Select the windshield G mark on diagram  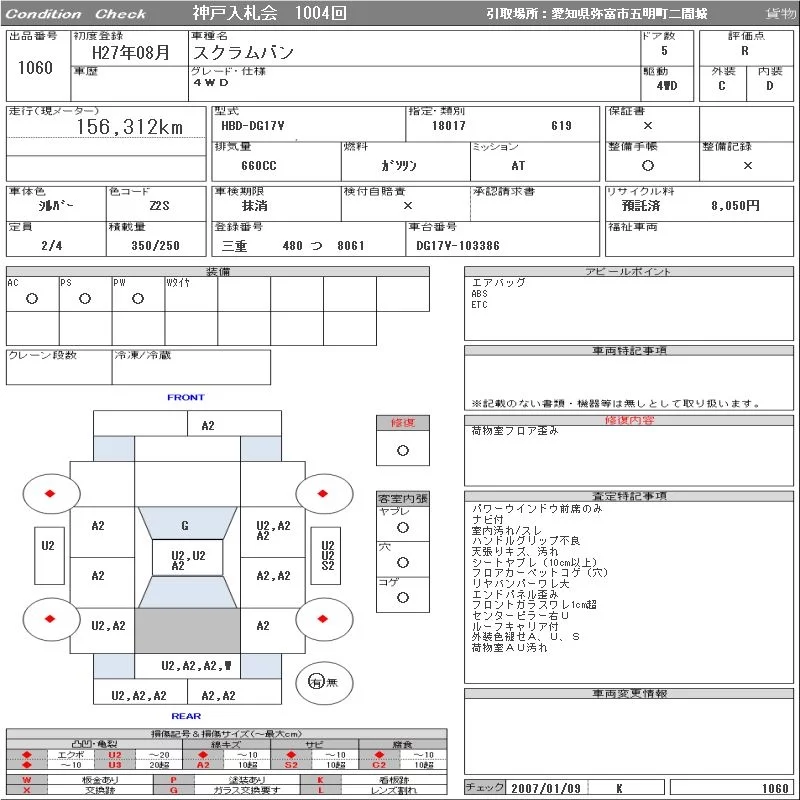pos(185,526)
